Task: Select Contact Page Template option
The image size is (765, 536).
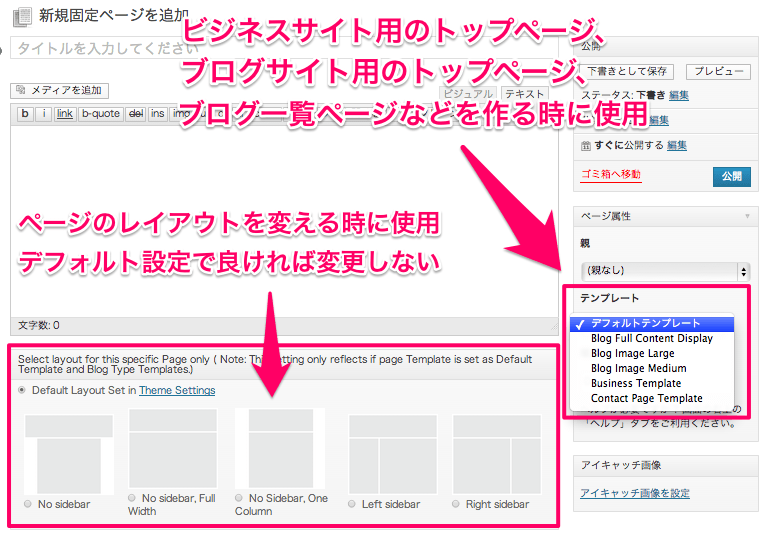Action: 652,398
